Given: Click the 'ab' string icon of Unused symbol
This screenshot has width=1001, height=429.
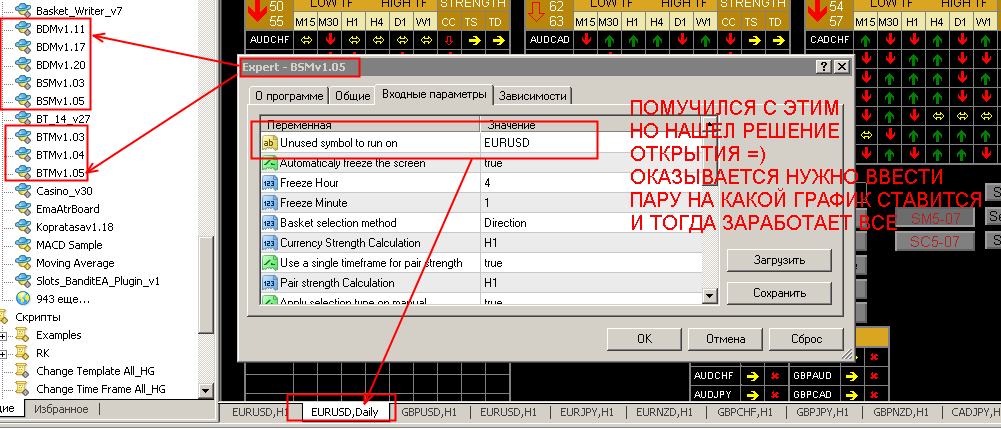Looking at the screenshot, I should click(269, 144).
